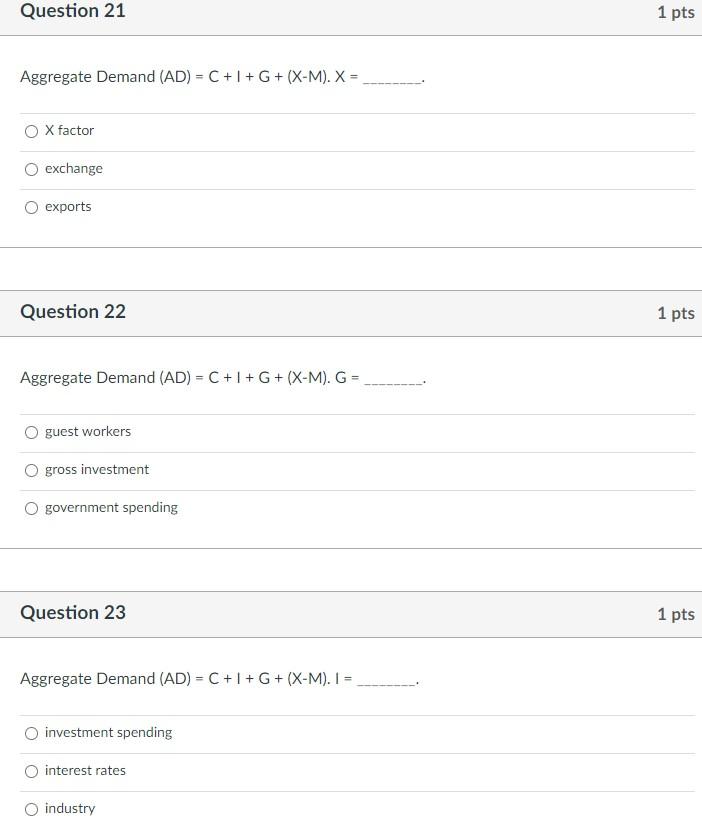Click the Question 21 header

pos(73,12)
